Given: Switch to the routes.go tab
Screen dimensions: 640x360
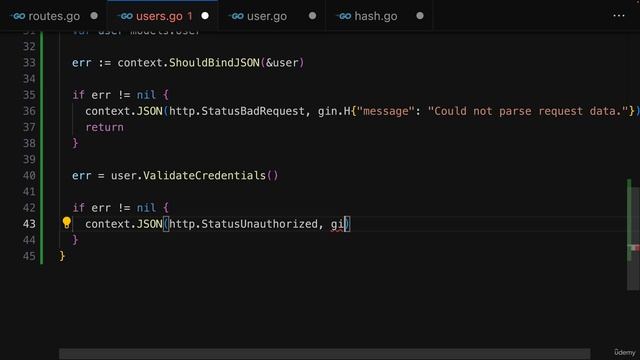Looking at the screenshot, I should pos(53,16).
